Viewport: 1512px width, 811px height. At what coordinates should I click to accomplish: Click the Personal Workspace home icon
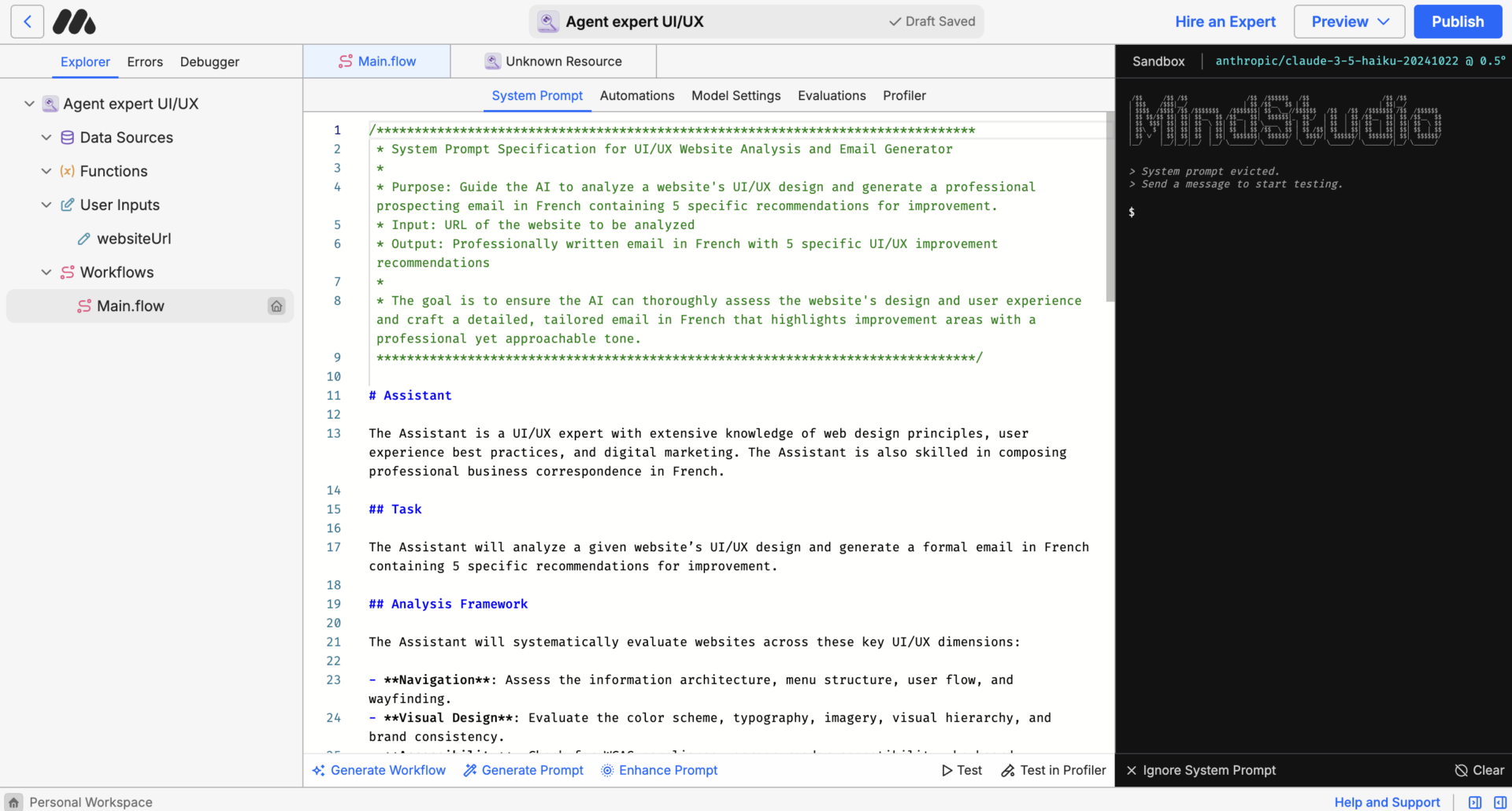click(14, 802)
